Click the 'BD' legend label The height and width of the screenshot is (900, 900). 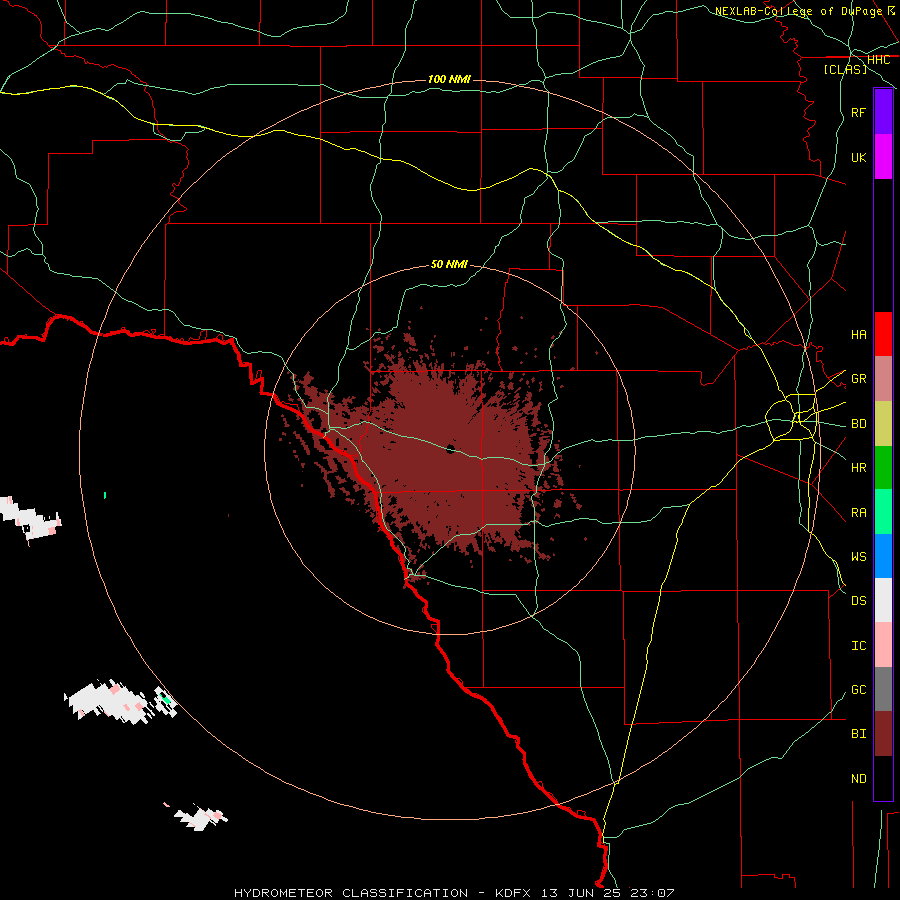coord(858,424)
